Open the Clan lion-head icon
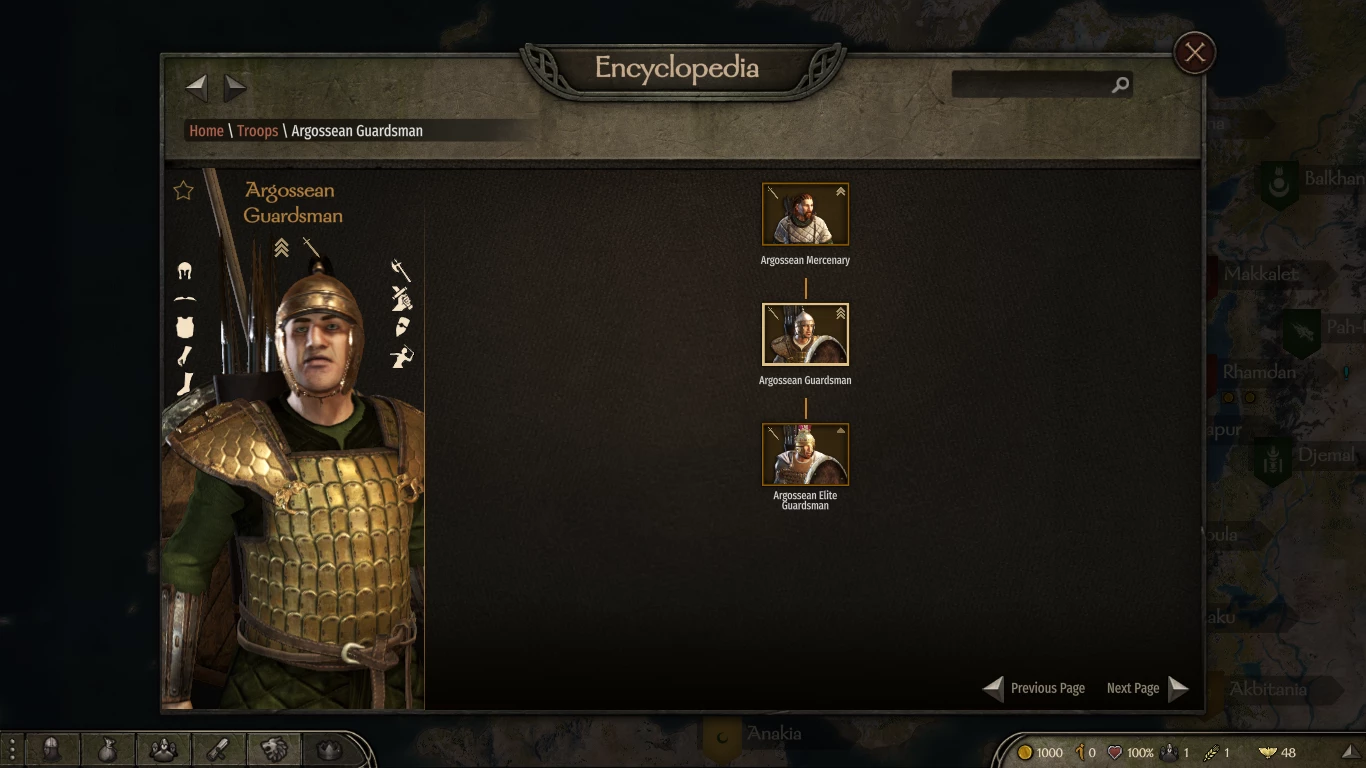The height and width of the screenshot is (768, 1366). (x=275, y=750)
